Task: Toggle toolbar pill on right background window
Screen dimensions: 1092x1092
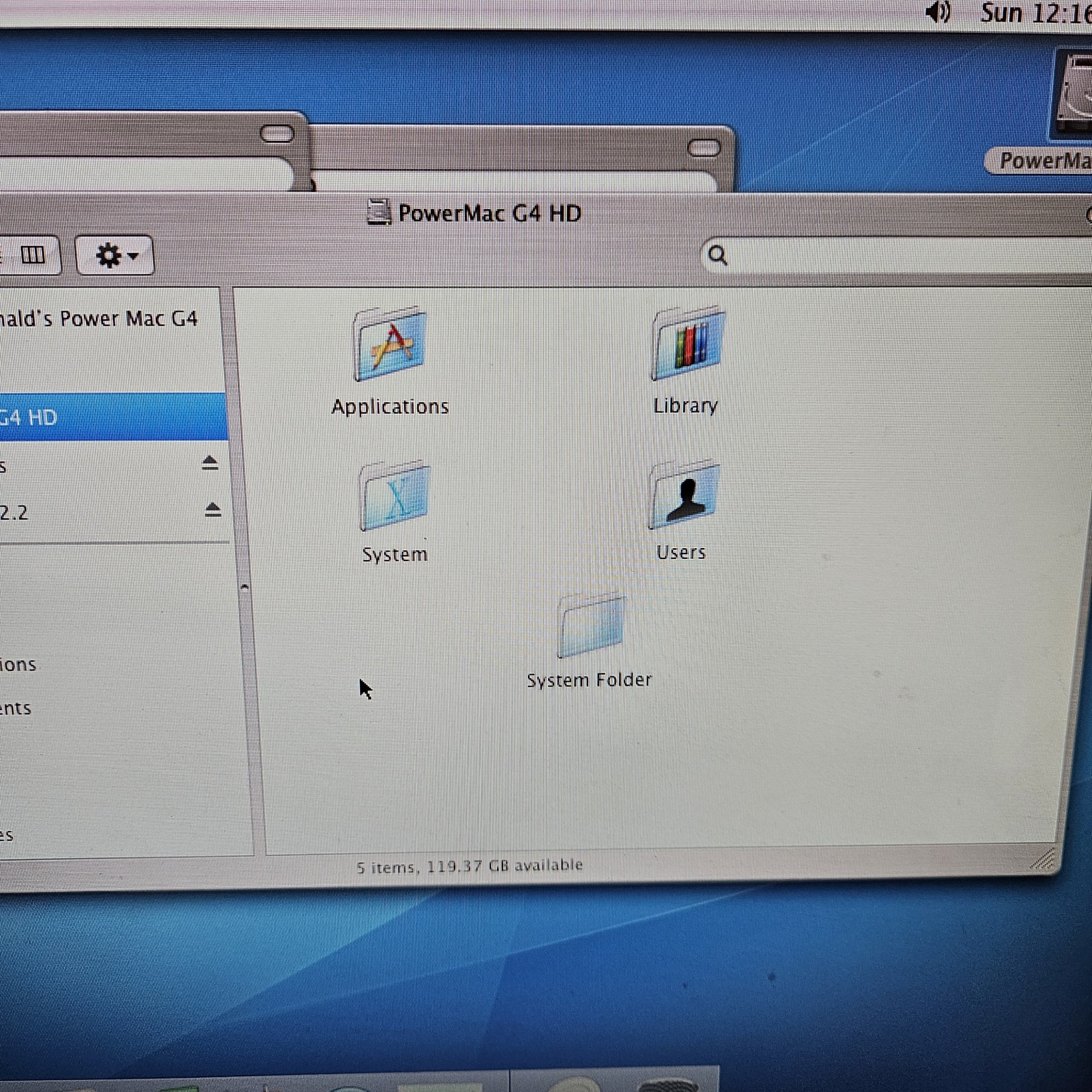Action: pos(704,148)
